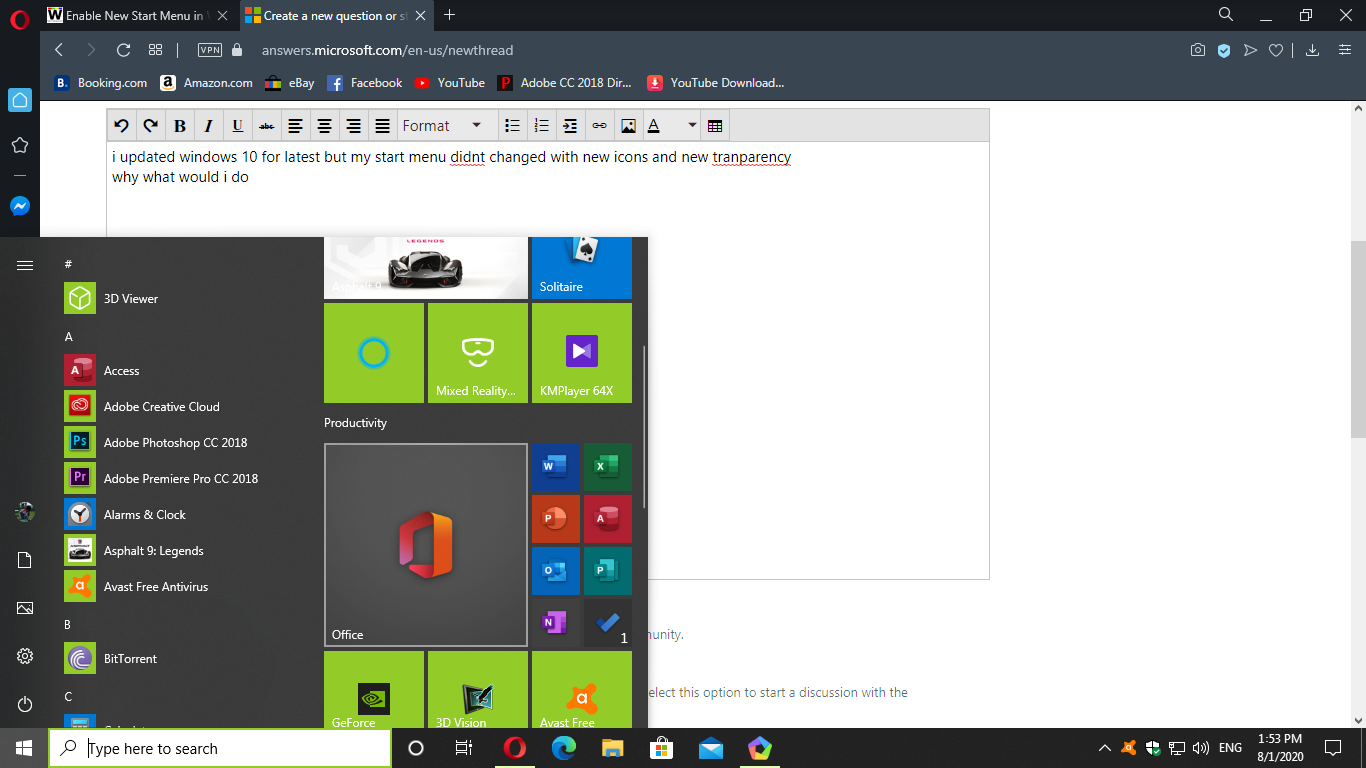Open the volume control in tray
Screen dimensions: 1366x768
(1201, 748)
